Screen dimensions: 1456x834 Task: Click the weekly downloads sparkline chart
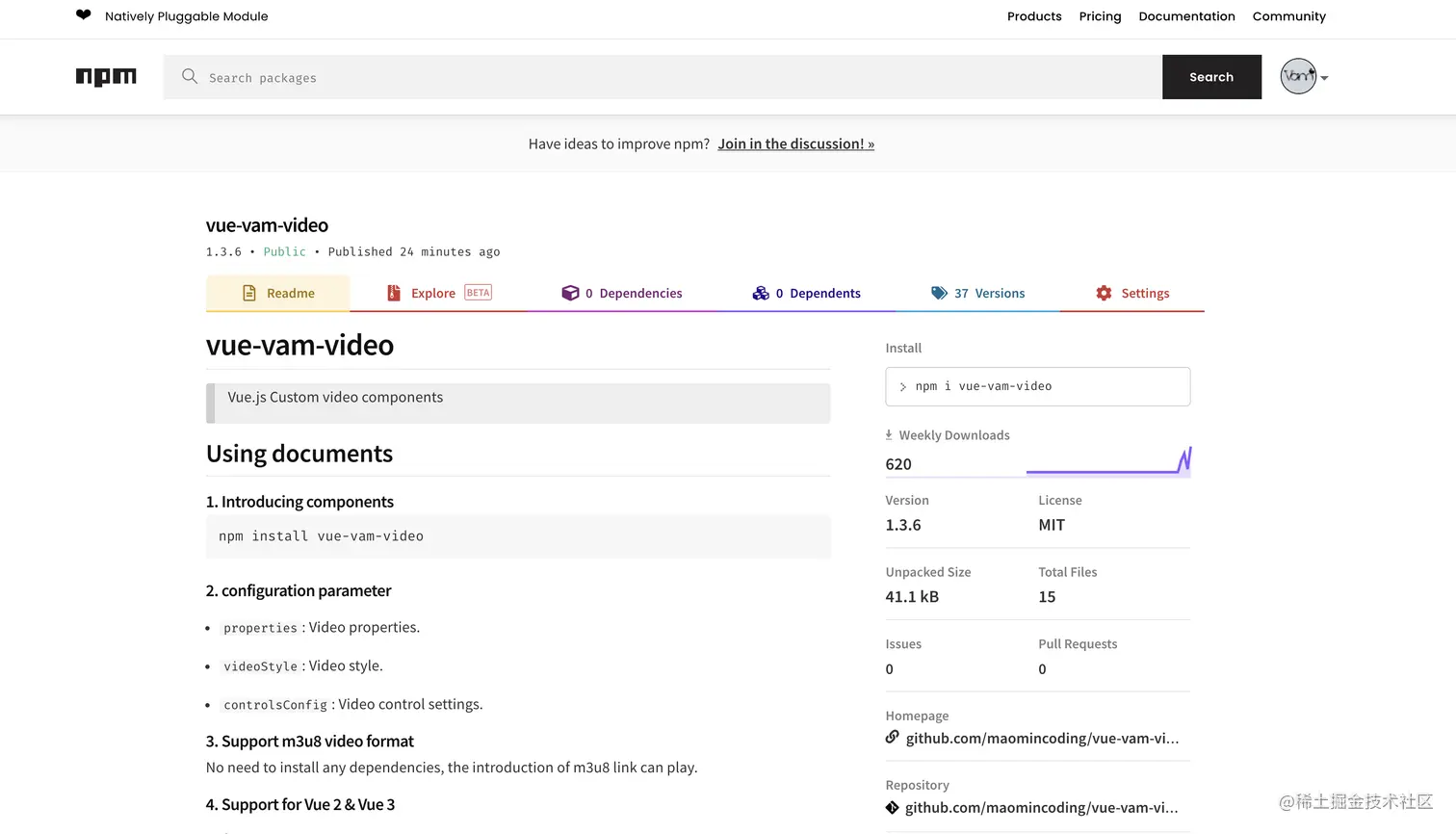pyautogui.click(x=1108, y=461)
